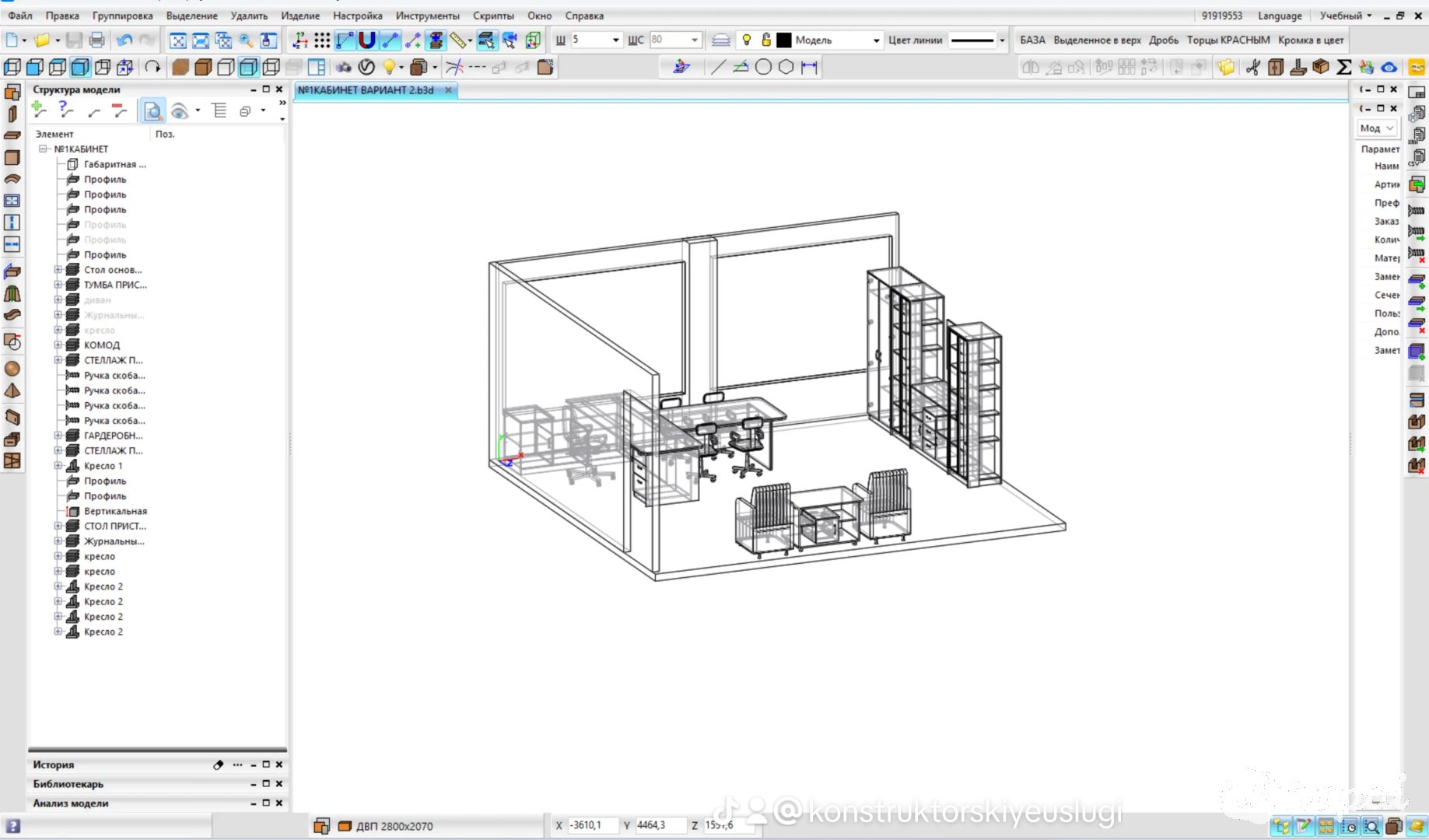
Task: Toggle visibility eye in model structure toolbar
Action: pos(180,111)
